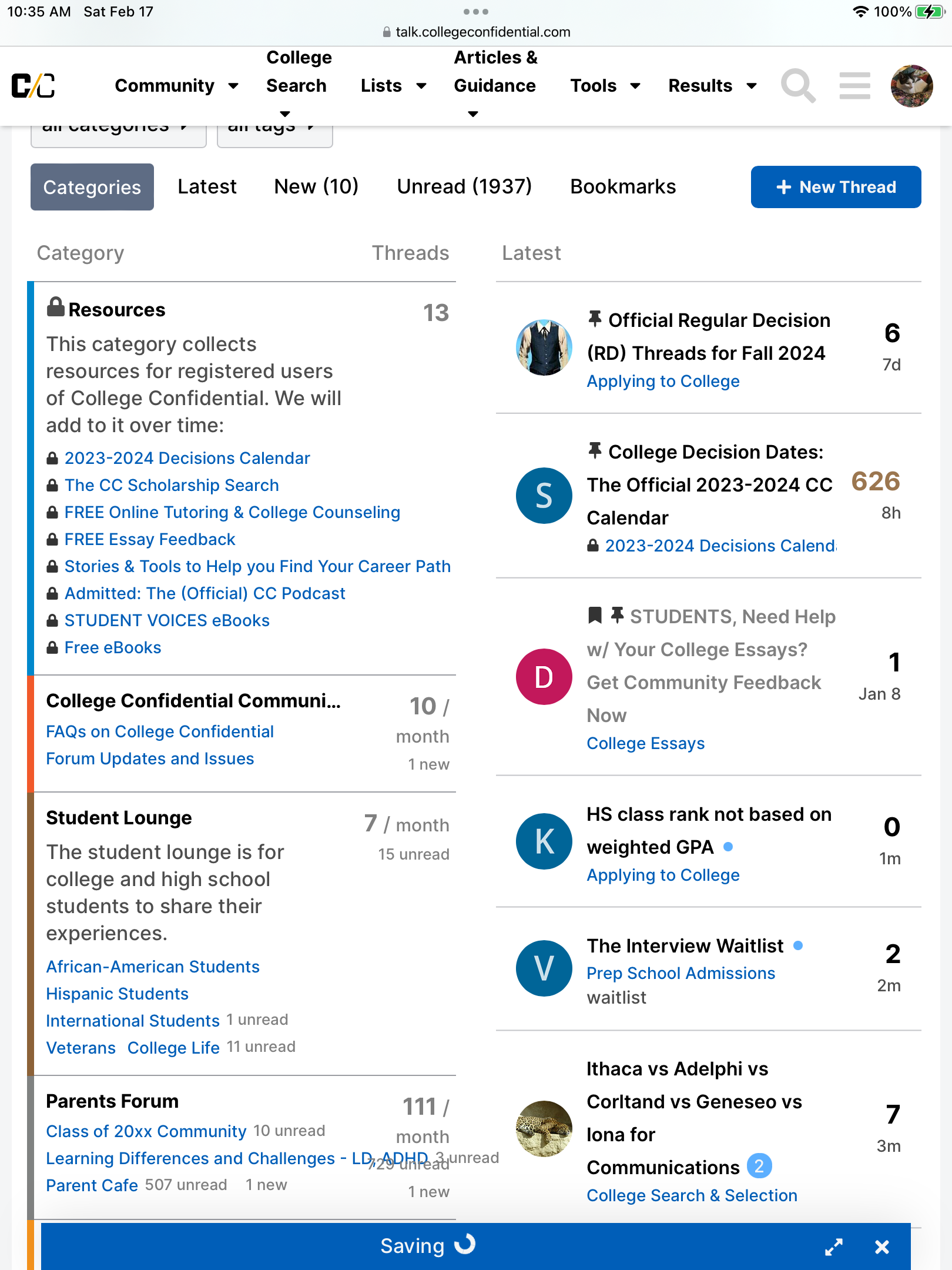Open the 'K' user avatar
Viewport: 952px width, 1270px height.
pyautogui.click(x=544, y=841)
